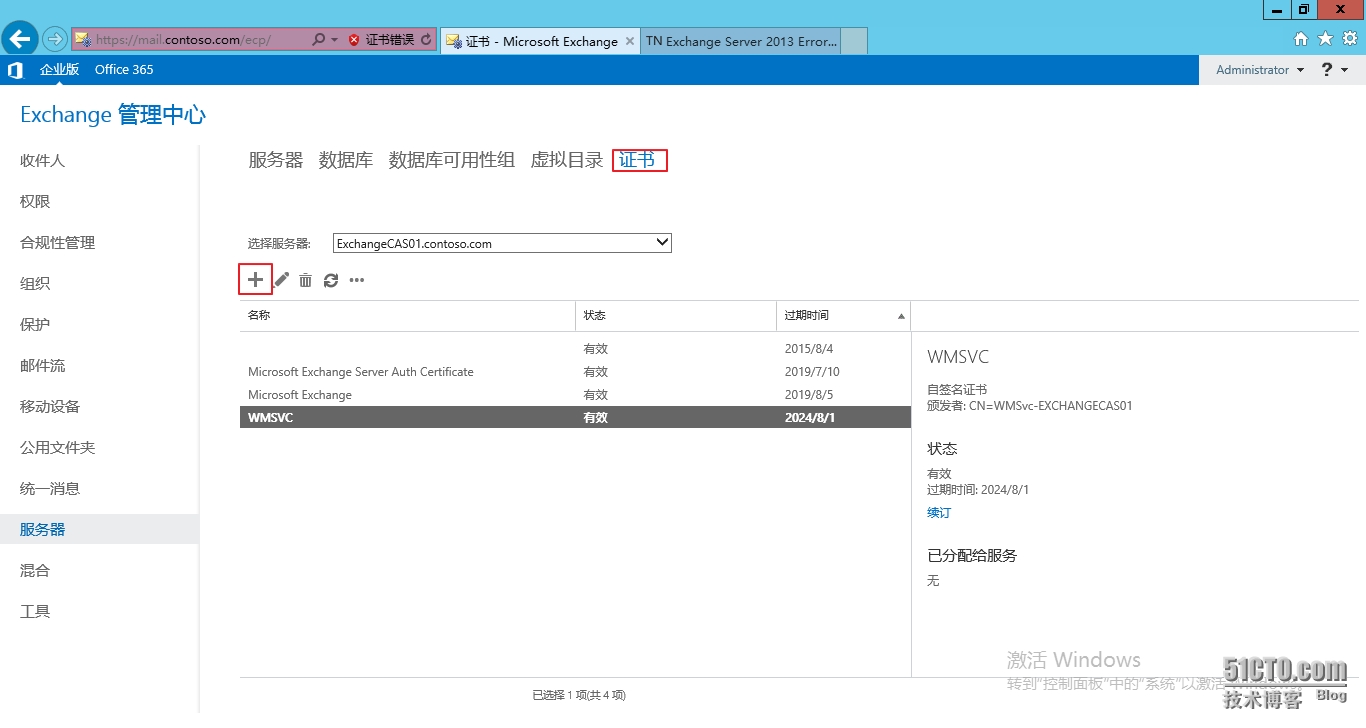Click the 过期时间 column sort arrow

pyautogui.click(x=901, y=315)
